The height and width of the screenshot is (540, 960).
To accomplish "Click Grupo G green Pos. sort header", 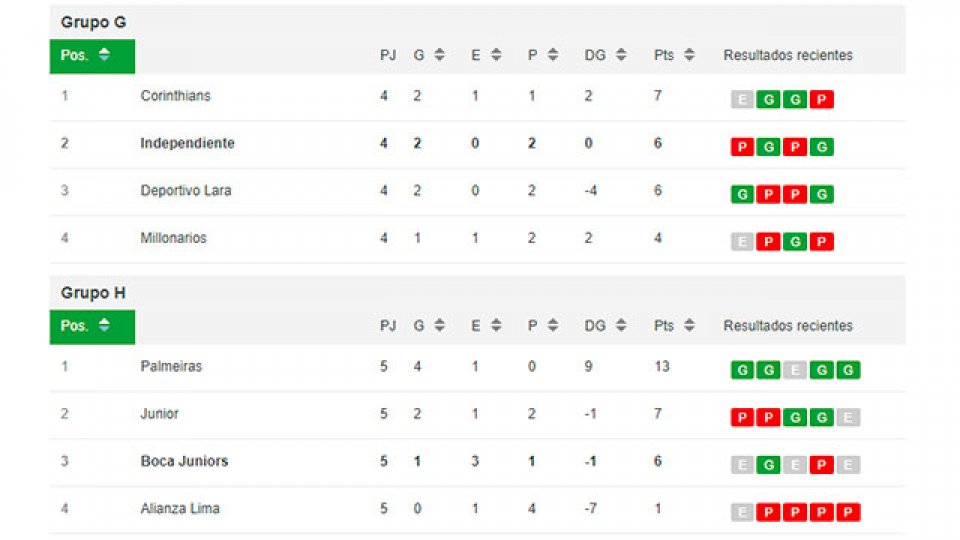I will (92, 56).
